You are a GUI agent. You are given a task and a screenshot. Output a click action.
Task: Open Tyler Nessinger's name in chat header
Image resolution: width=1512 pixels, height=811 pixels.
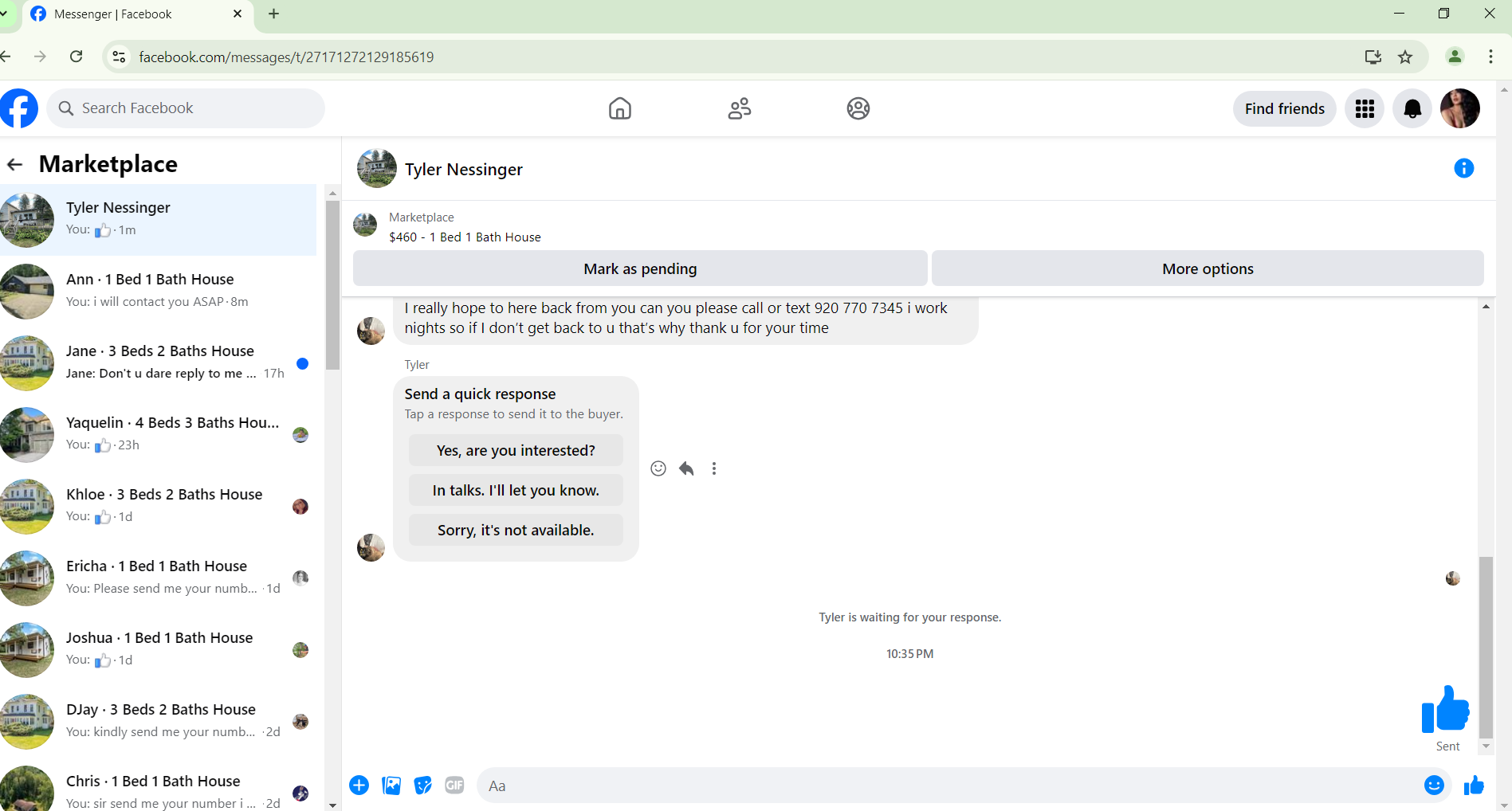pos(464,169)
